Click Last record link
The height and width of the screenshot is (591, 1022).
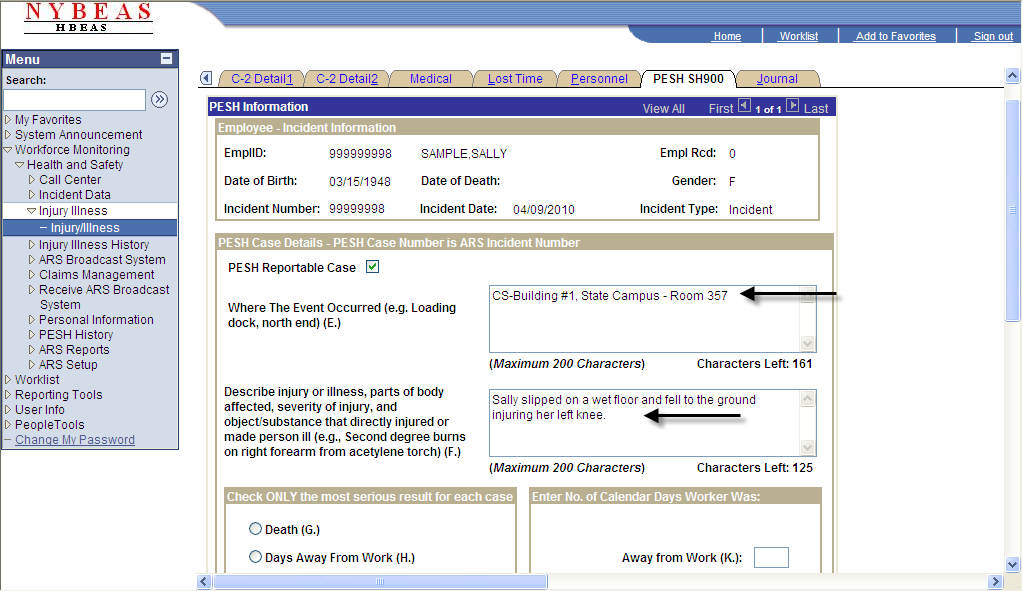816,109
